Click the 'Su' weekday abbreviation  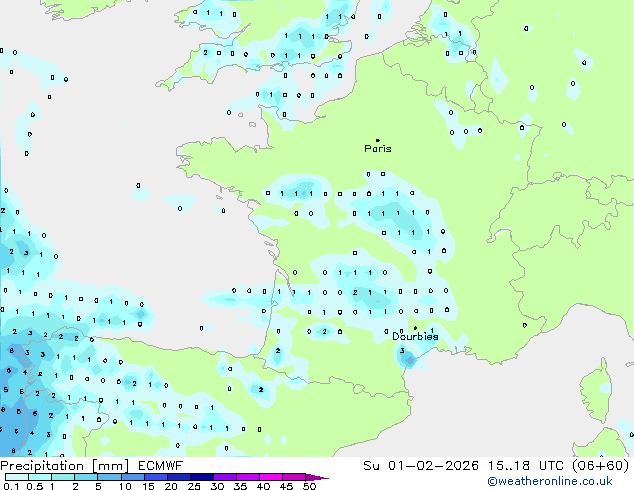tap(371, 466)
